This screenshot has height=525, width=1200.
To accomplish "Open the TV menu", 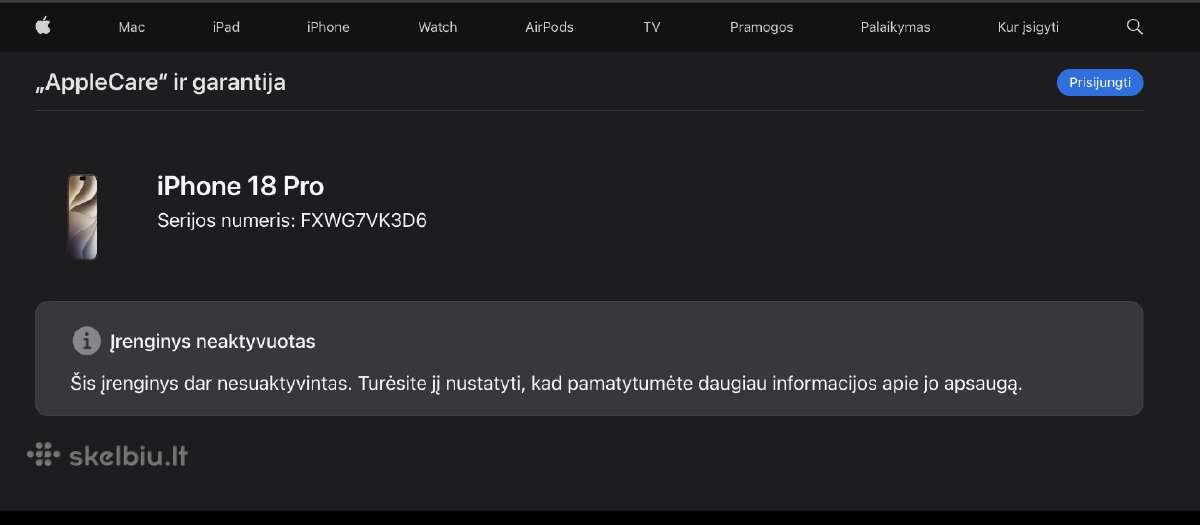I will pos(652,27).
